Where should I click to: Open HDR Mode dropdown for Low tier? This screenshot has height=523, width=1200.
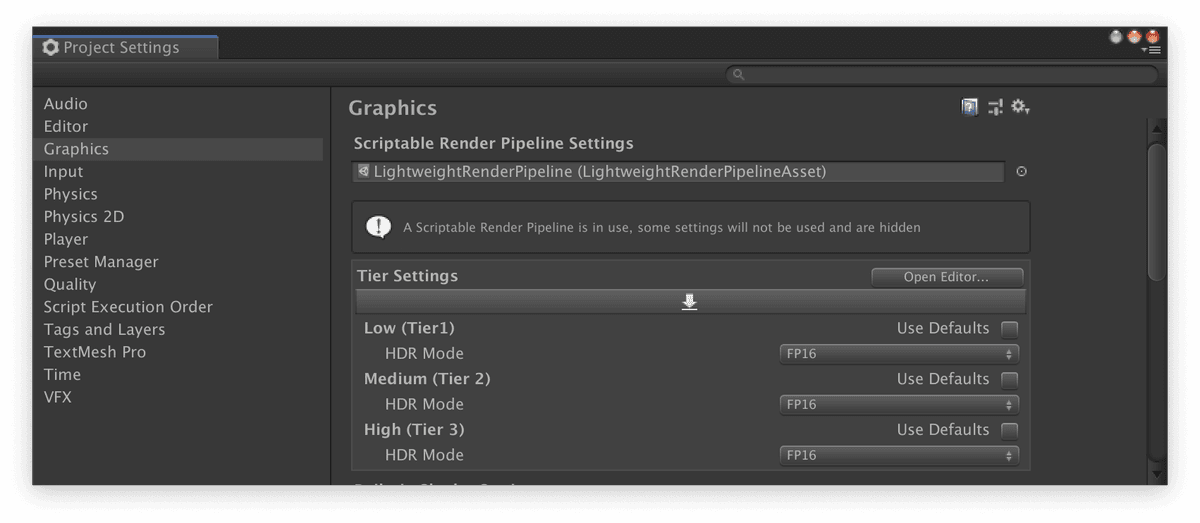[x=899, y=354]
